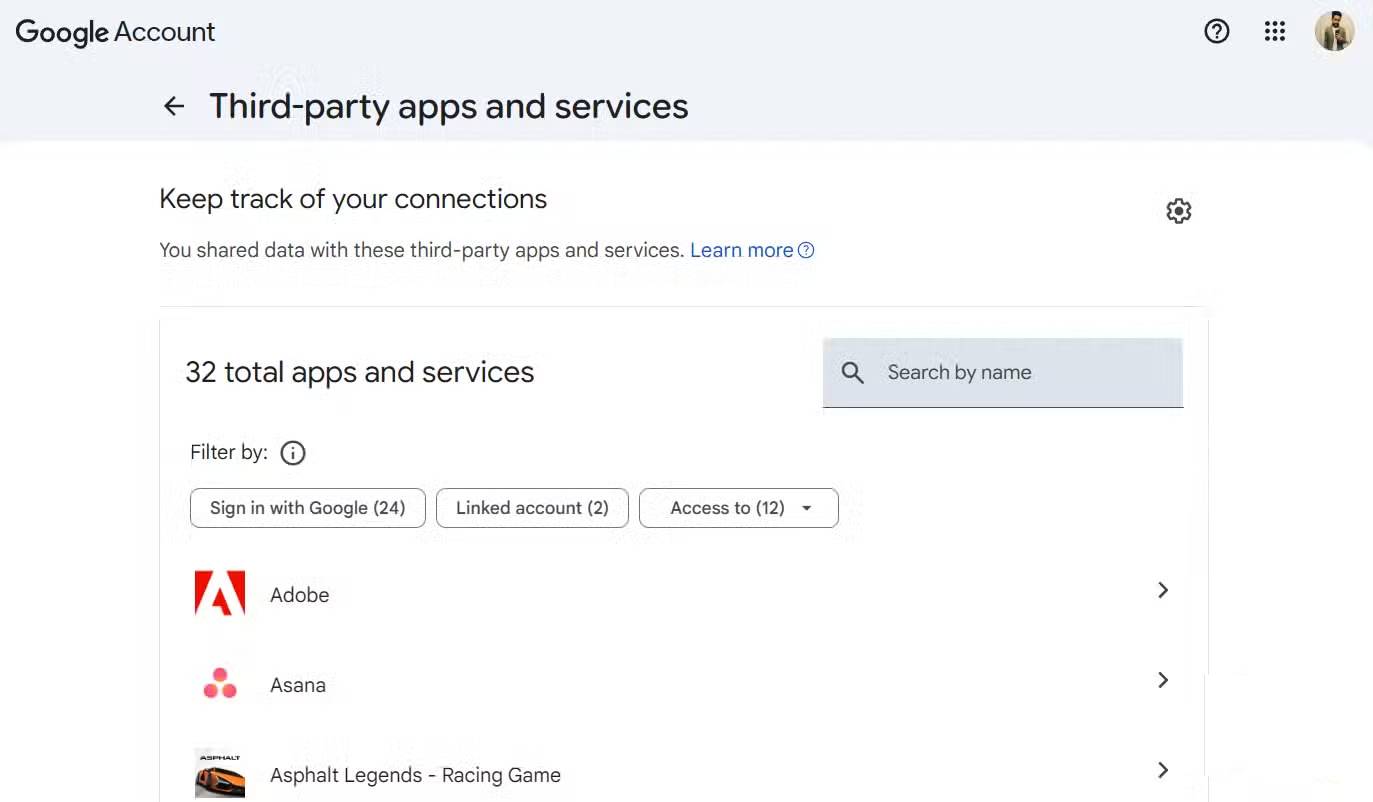The image size is (1373, 802).
Task: Open the Learn more link
Action: click(x=742, y=250)
